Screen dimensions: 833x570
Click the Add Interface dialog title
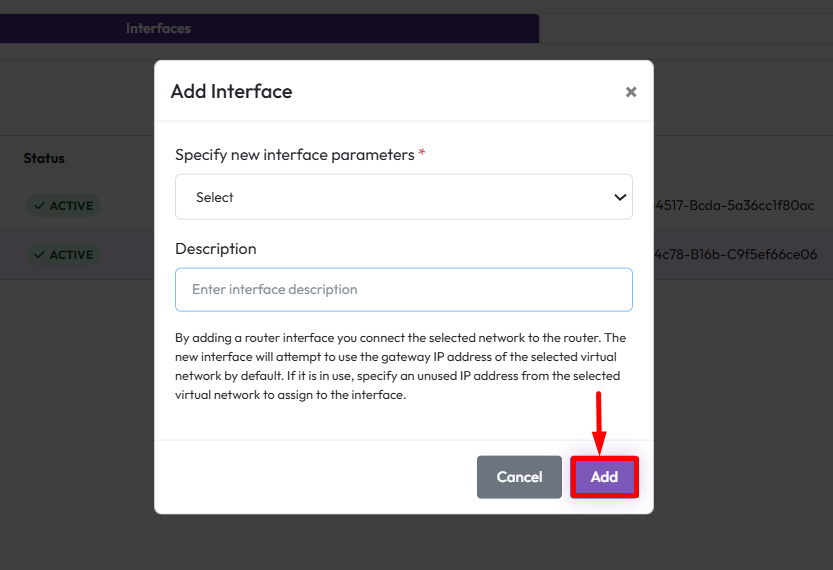tap(231, 92)
